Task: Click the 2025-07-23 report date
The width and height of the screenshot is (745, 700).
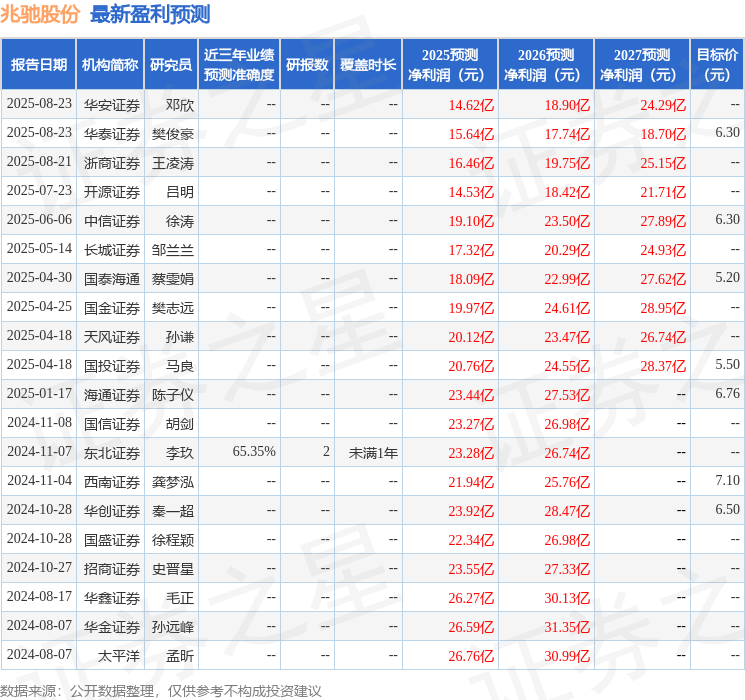Action: (39, 191)
